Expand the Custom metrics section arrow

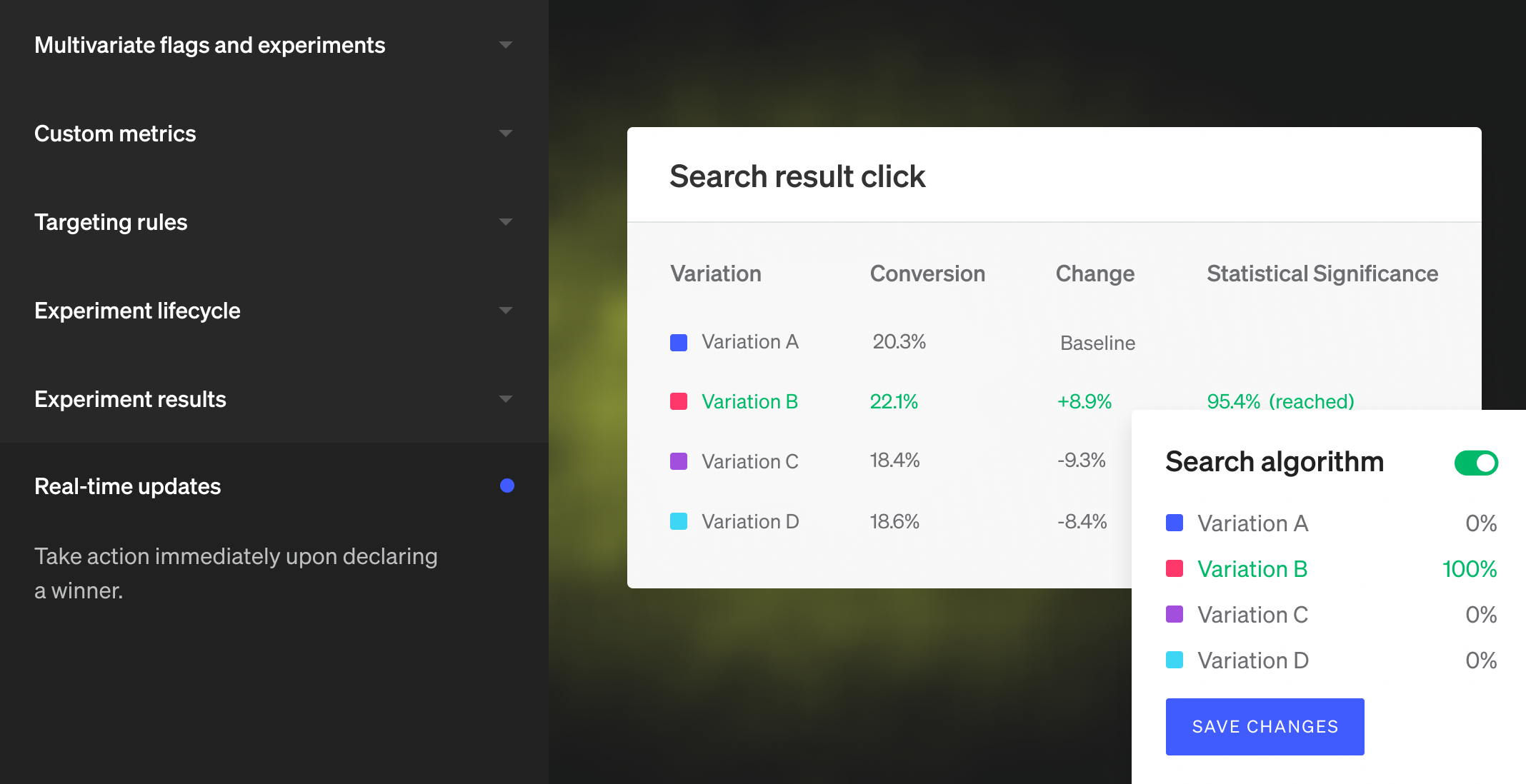[x=506, y=134]
